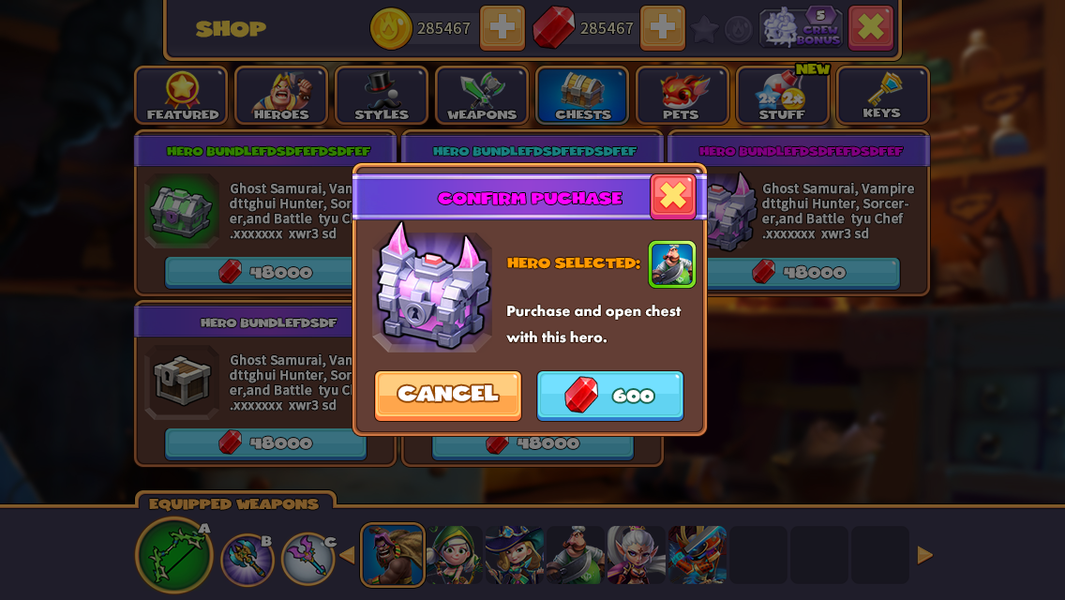The image size is (1065, 600).
Task: Show next heroes with right arrow
Action: (x=924, y=555)
